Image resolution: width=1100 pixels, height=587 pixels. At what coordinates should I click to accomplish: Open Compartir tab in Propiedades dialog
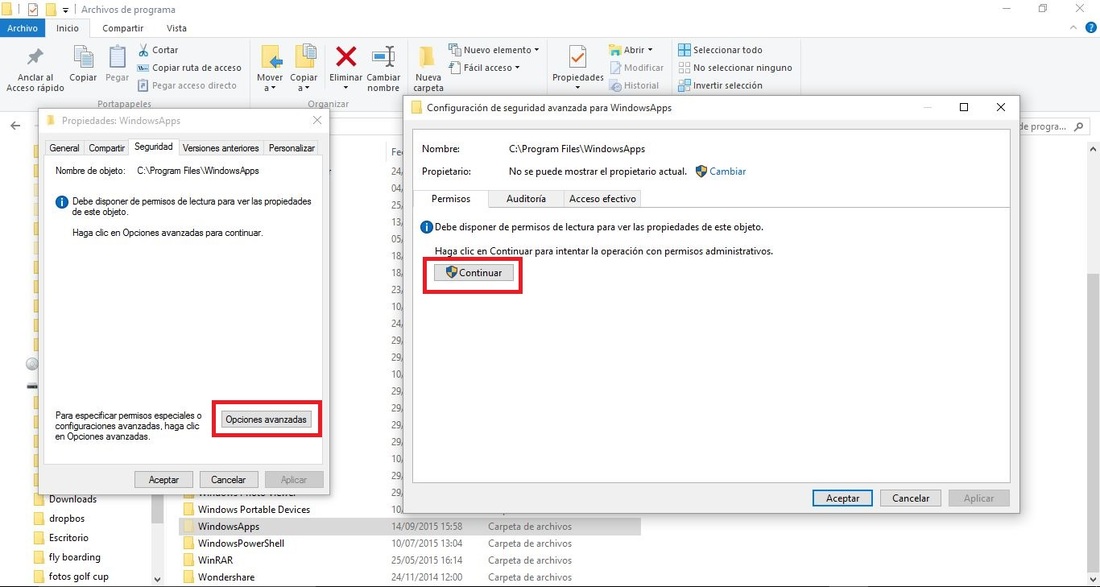(x=107, y=148)
